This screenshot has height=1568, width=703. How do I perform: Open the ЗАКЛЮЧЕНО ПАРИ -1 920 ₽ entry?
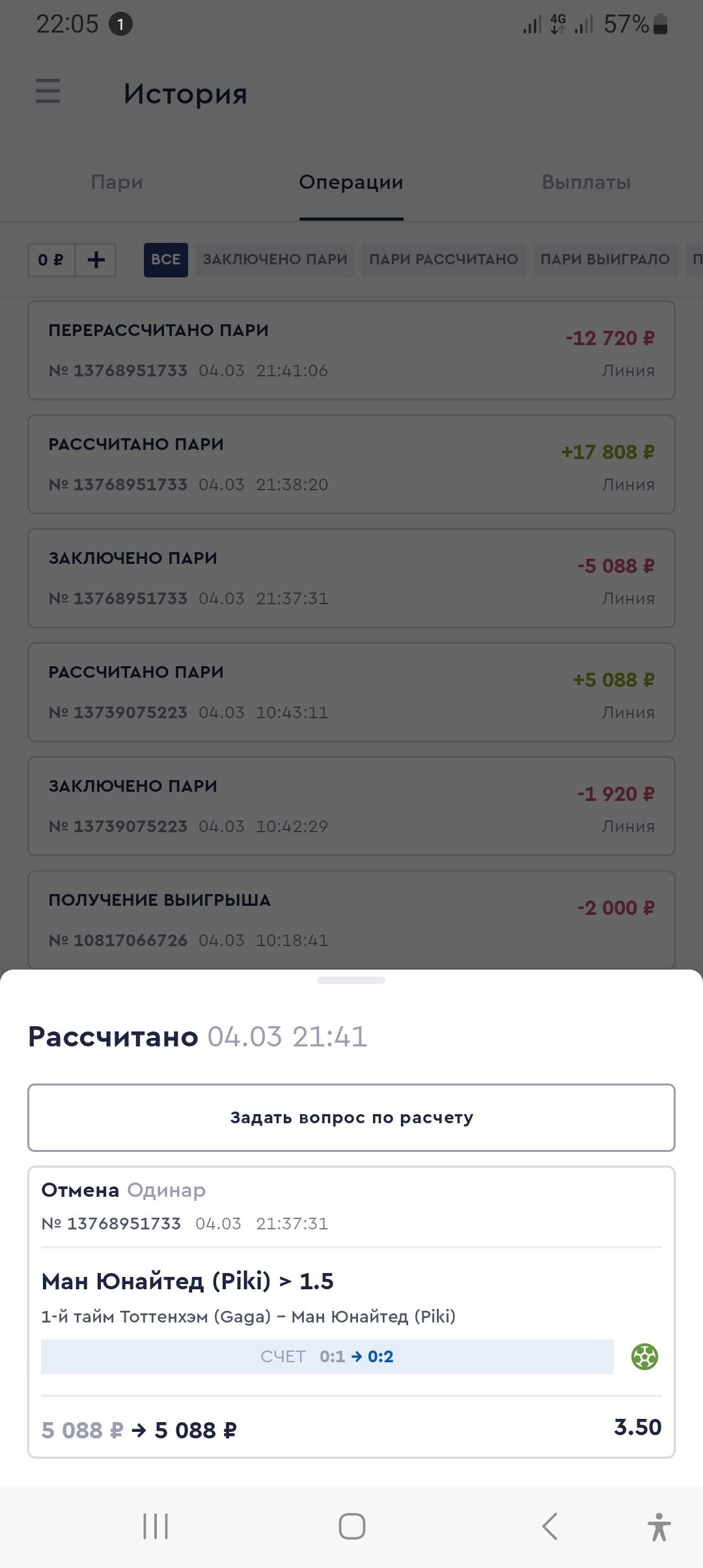click(351, 806)
